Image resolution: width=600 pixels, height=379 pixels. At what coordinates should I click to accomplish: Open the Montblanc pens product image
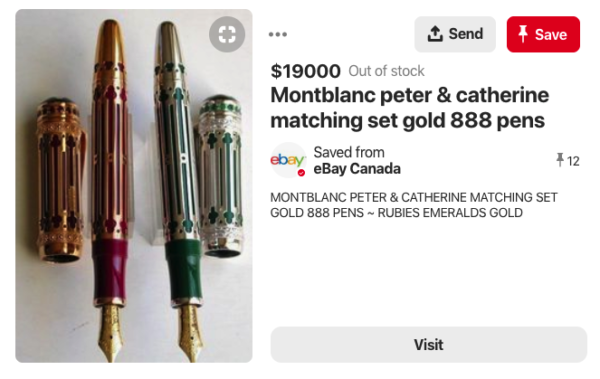point(134,186)
